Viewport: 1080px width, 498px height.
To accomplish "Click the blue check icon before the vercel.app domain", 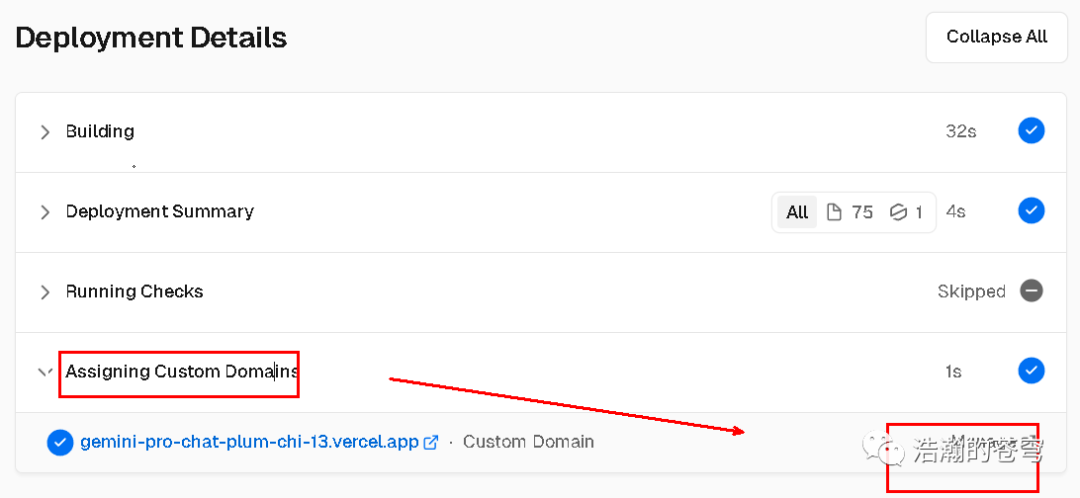I will click(60, 442).
